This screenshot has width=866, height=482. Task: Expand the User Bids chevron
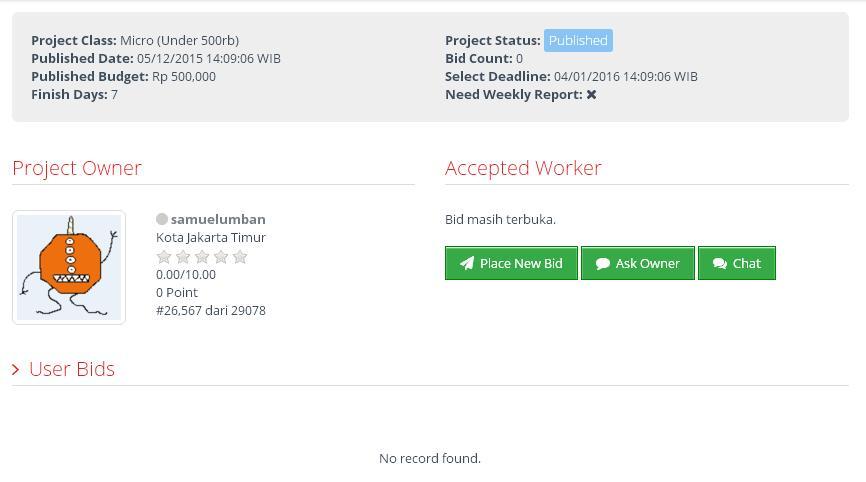(16, 370)
